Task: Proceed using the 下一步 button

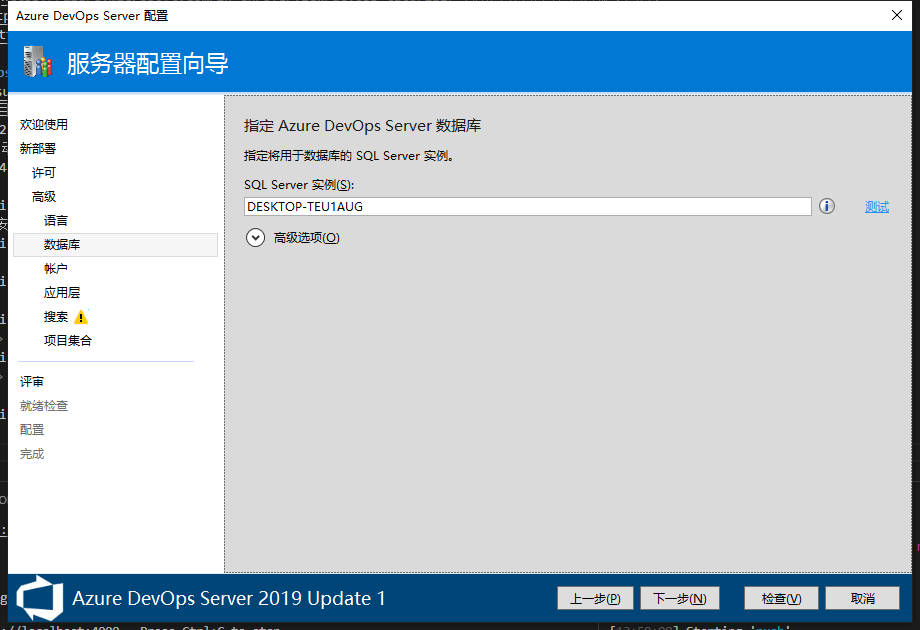Action: point(679,598)
